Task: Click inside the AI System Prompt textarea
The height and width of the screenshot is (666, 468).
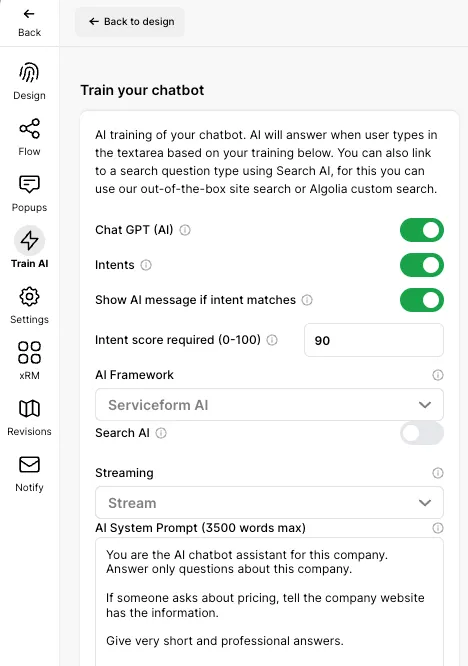Action: [269, 602]
